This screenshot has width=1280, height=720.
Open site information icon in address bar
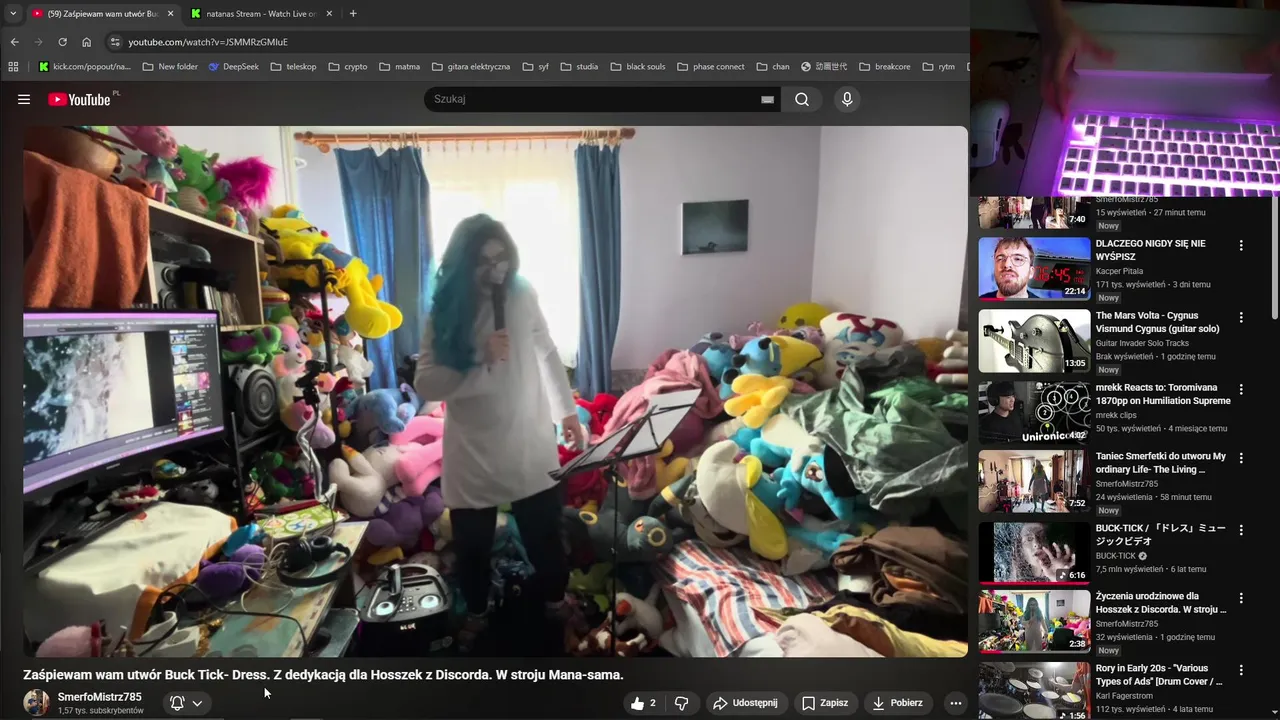115,42
